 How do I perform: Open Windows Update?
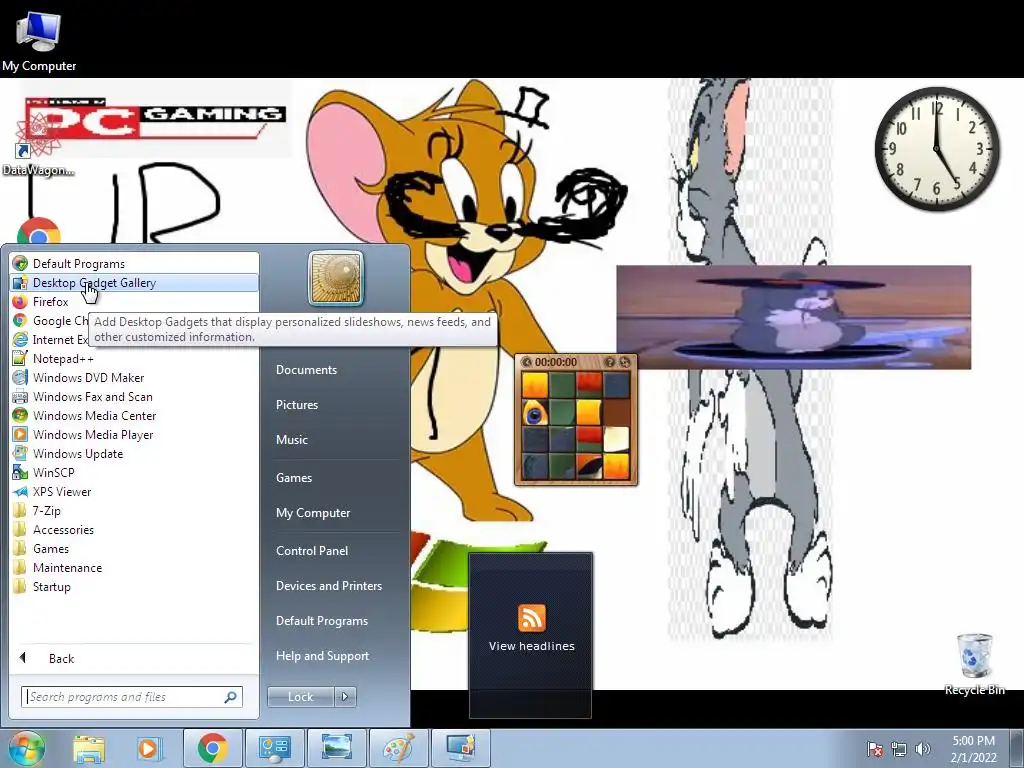[x=134, y=453]
